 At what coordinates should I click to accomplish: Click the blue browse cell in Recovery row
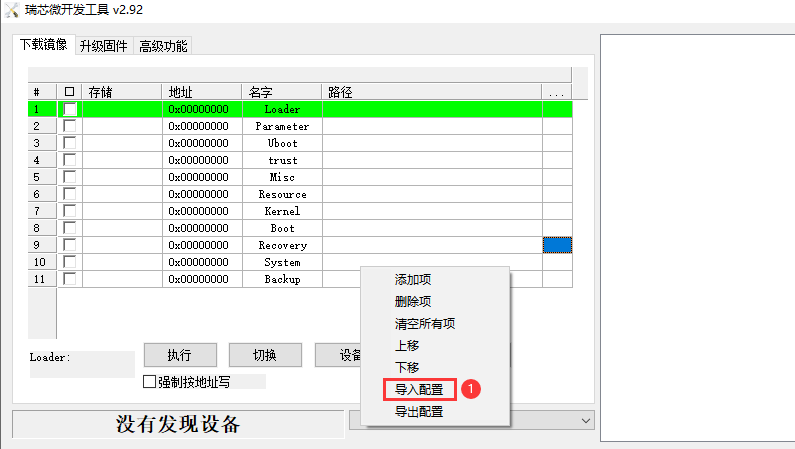[x=557, y=245]
